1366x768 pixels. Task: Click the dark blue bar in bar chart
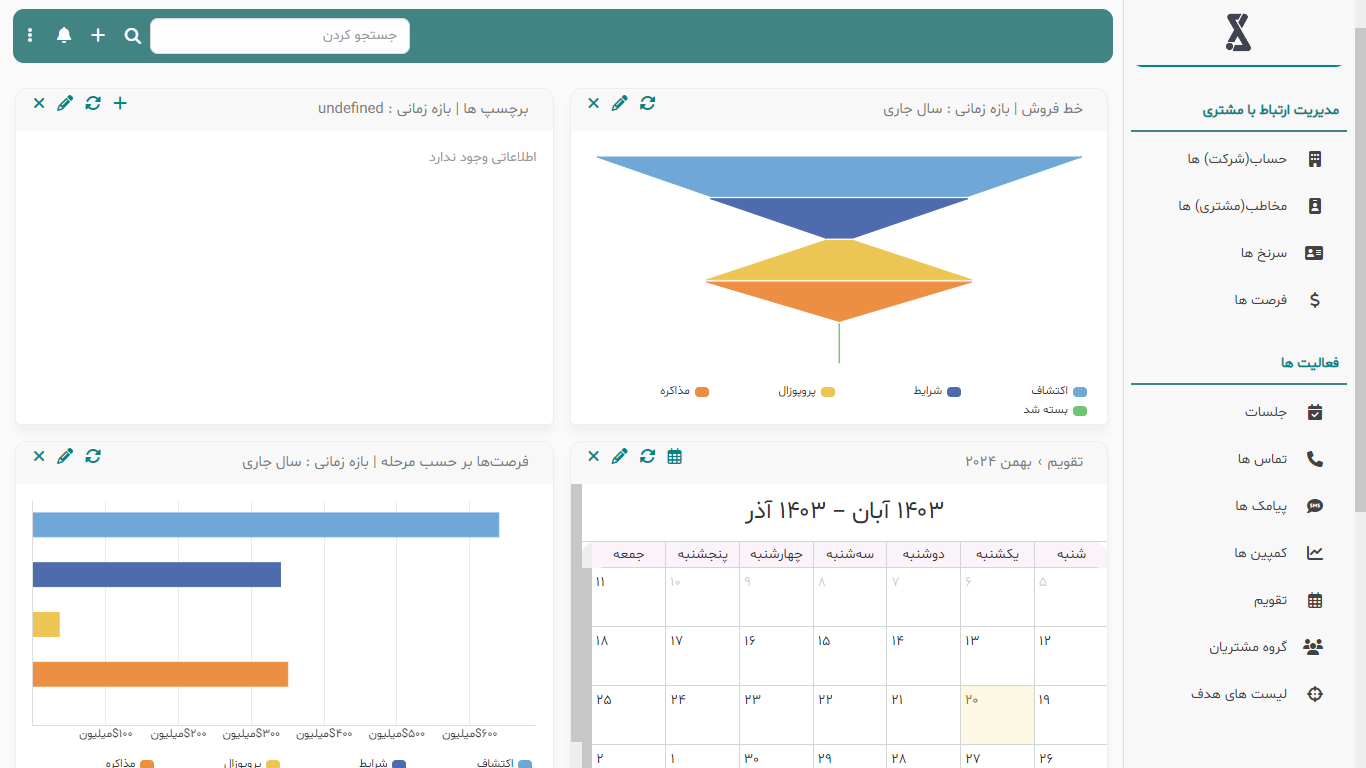pyautogui.click(x=157, y=574)
